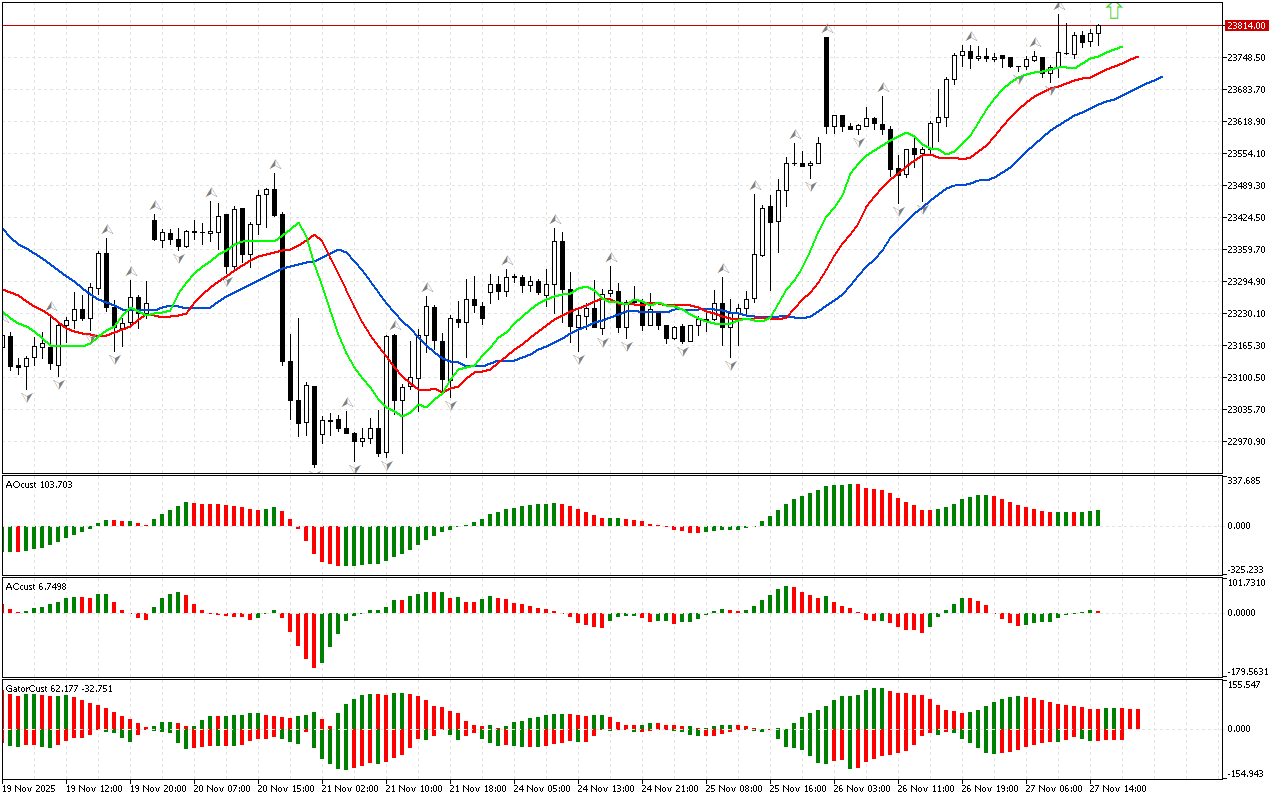Click the 23489.30 price scale label
Screen dimensions: 1280x800
[x=1249, y=186]
